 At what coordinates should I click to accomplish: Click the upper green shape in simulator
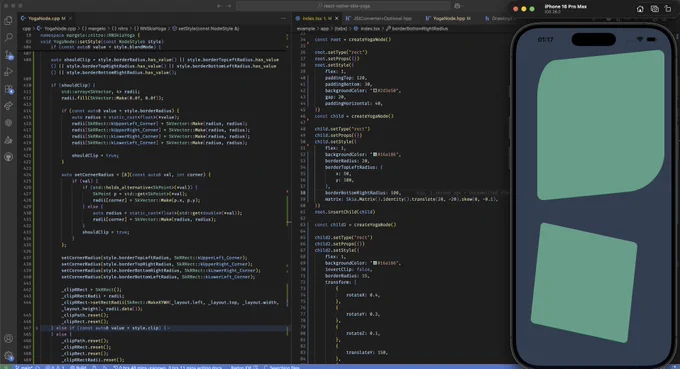point(601,125)
